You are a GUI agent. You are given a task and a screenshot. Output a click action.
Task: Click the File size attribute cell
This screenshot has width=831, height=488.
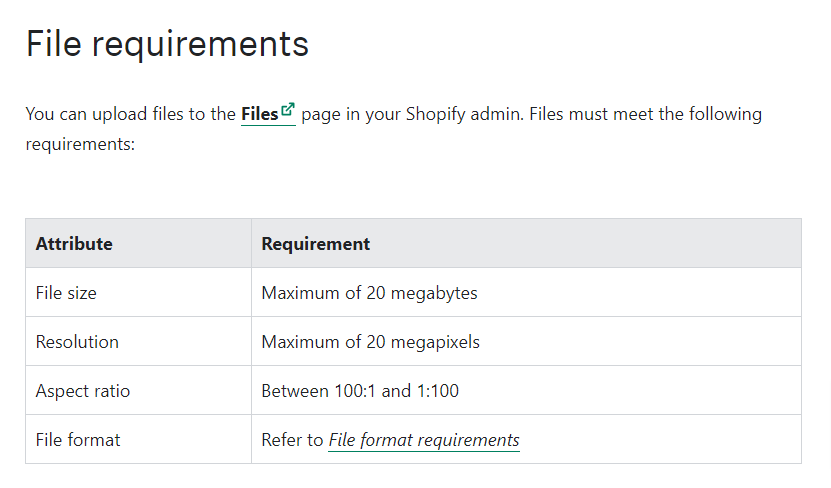(66, 293)
